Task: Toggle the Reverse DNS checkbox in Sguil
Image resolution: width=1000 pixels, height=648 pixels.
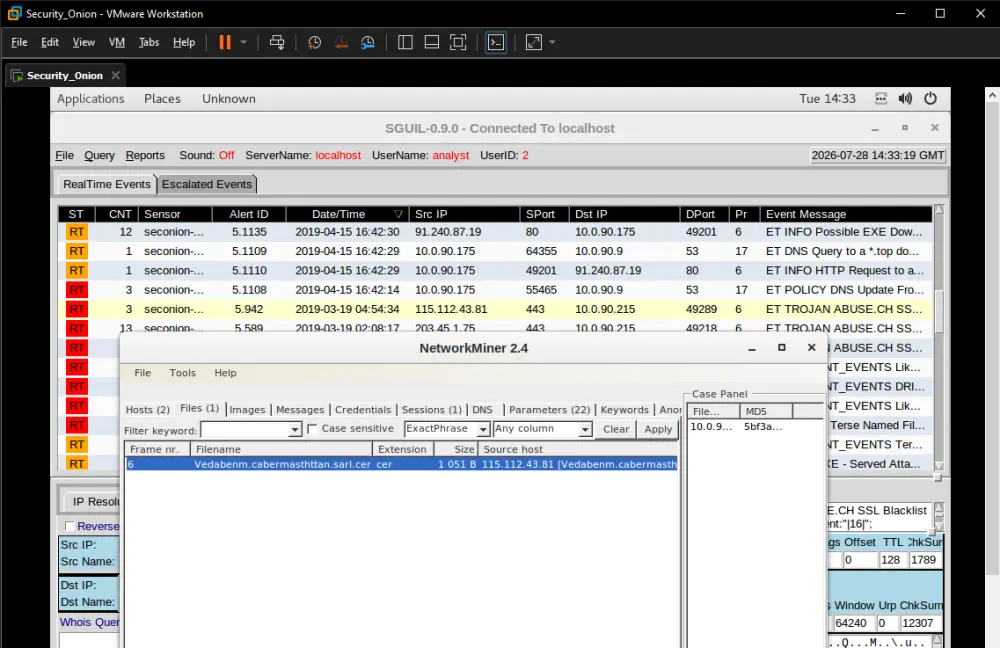Action: coord(70,526)
